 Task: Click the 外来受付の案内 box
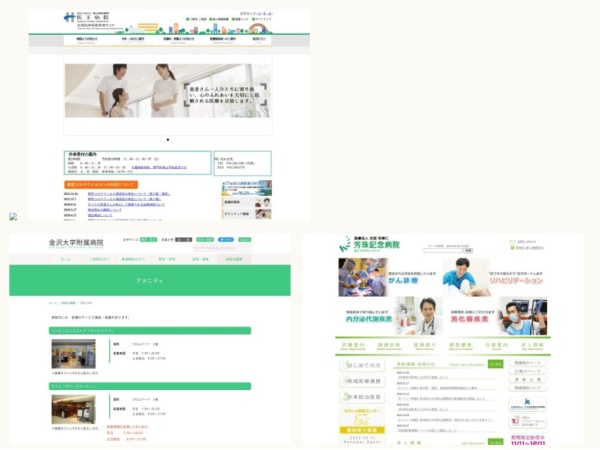click(x=137, y=163)
